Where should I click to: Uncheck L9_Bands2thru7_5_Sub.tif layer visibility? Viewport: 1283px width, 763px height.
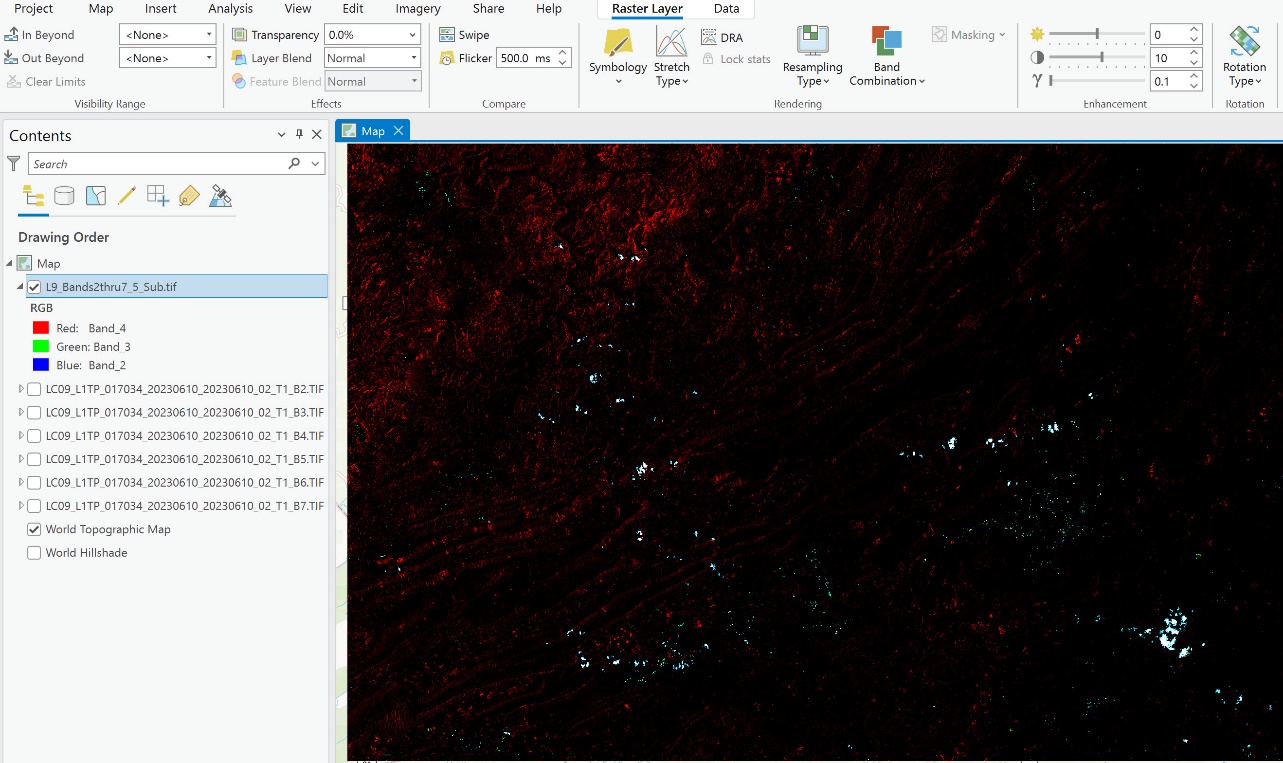point(34,287)
